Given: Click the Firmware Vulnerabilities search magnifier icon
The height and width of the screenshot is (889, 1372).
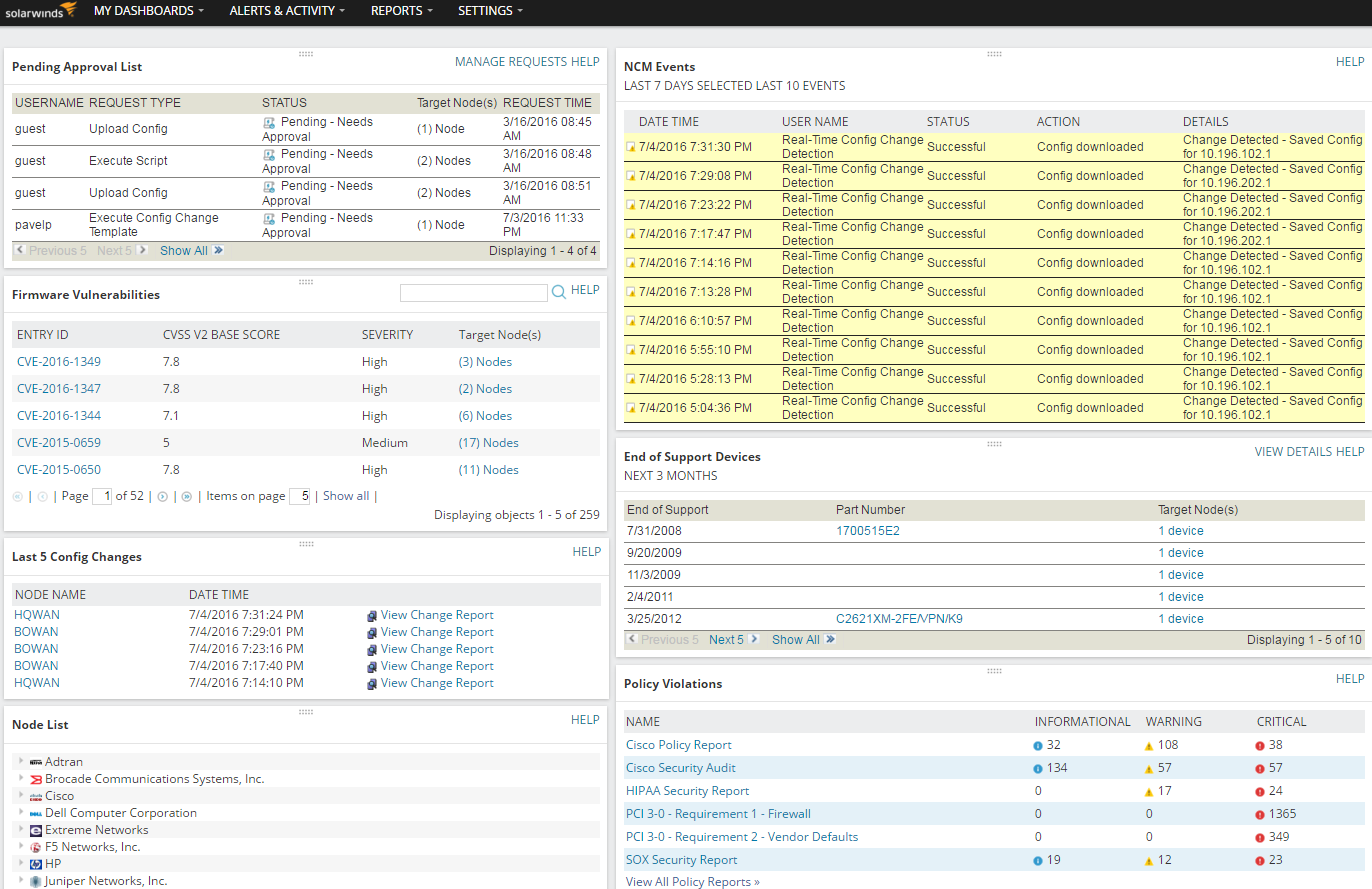Looking at the screenshot, I should [x=559, y=292].
